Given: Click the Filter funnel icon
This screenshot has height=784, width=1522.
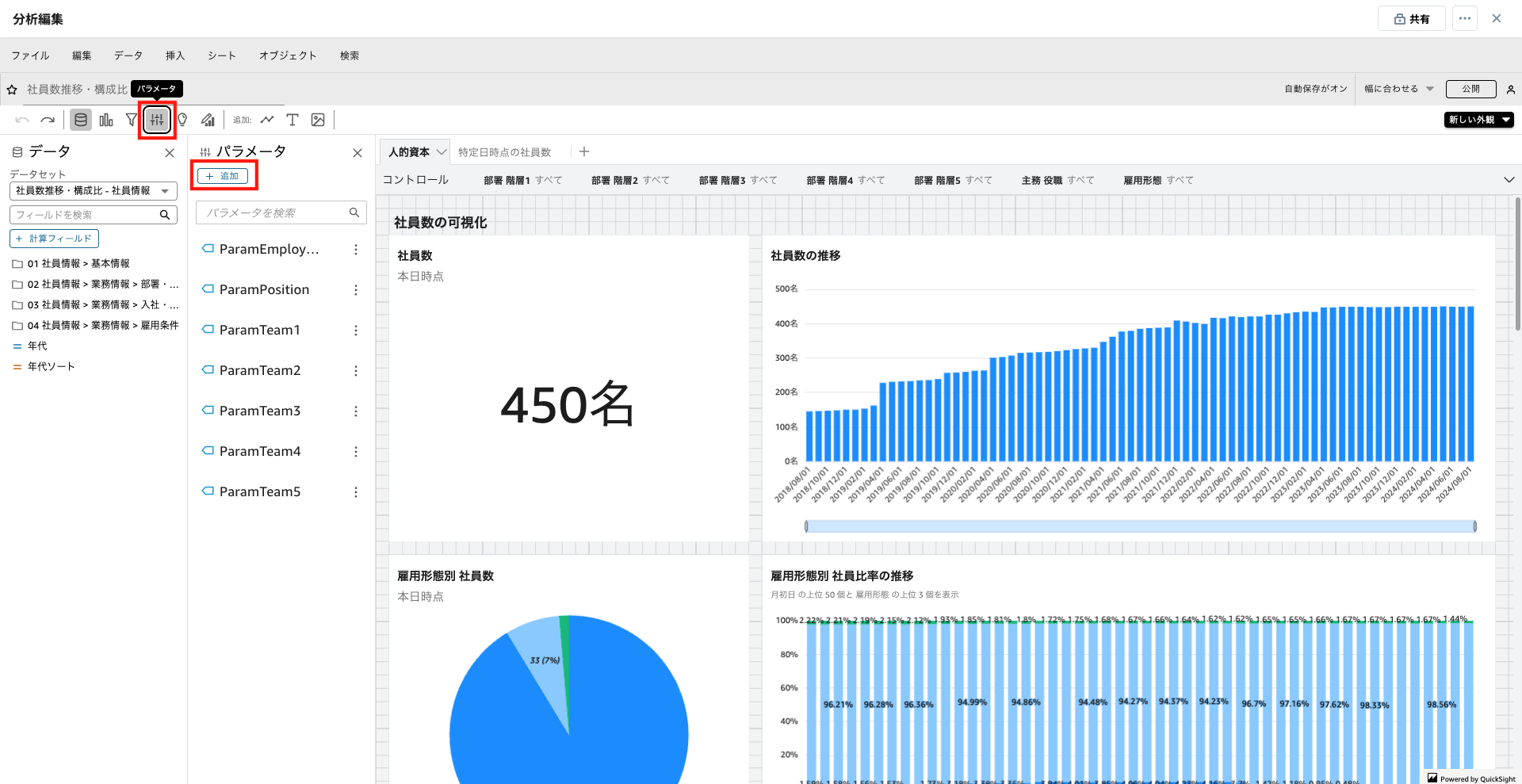Looking at the screenshot, I should [132, 120].
